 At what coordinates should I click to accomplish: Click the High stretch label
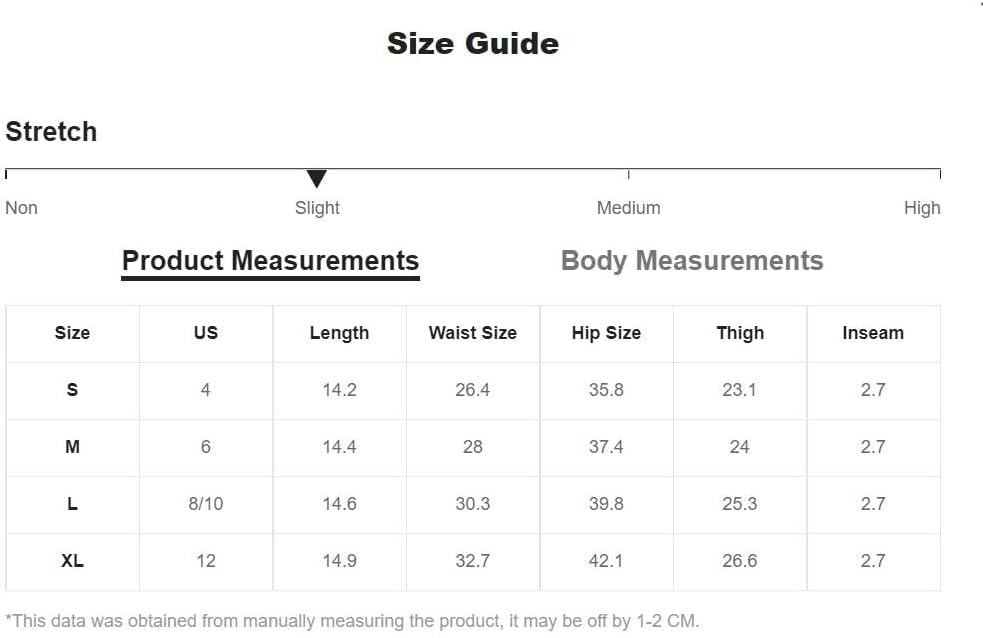tap(921, 208)
